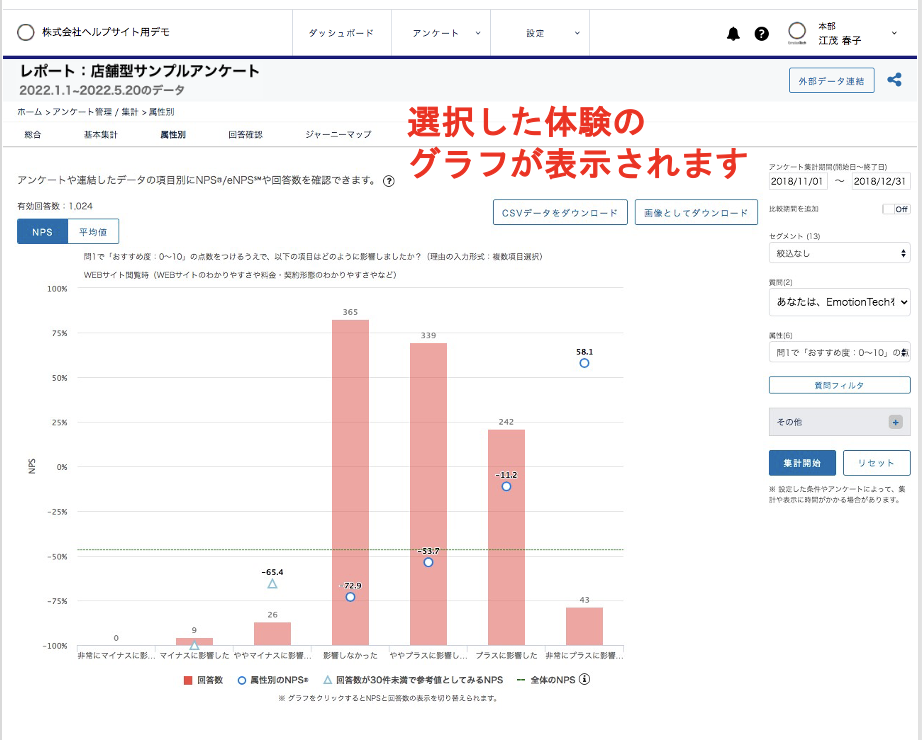The height and width of the screenshot is (740, 922).
Task: Click CSVデータをダウンロード button
Action: [x=560, y=212]
